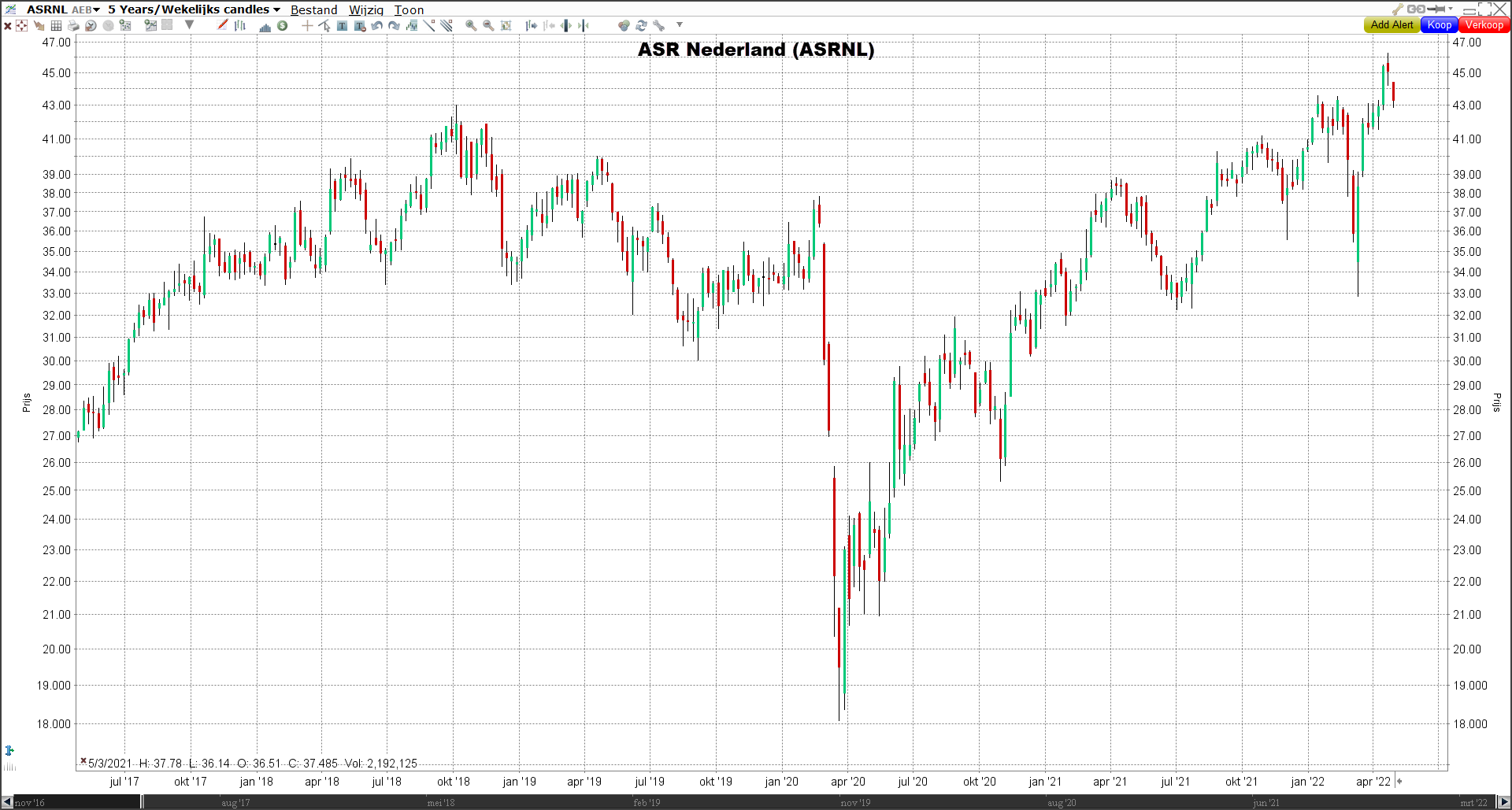Click the pushpin icon top right
This screenshot has width=1512, height=810.
[1436, 9]
